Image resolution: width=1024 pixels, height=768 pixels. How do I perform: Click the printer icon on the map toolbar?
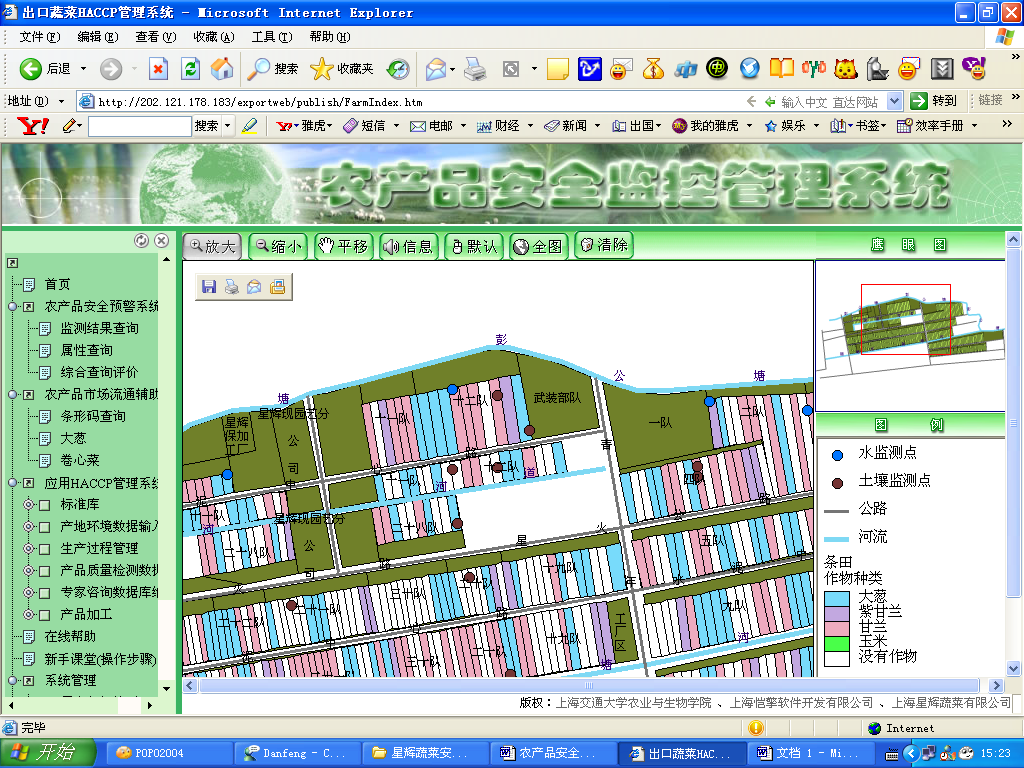click(231, 287)
